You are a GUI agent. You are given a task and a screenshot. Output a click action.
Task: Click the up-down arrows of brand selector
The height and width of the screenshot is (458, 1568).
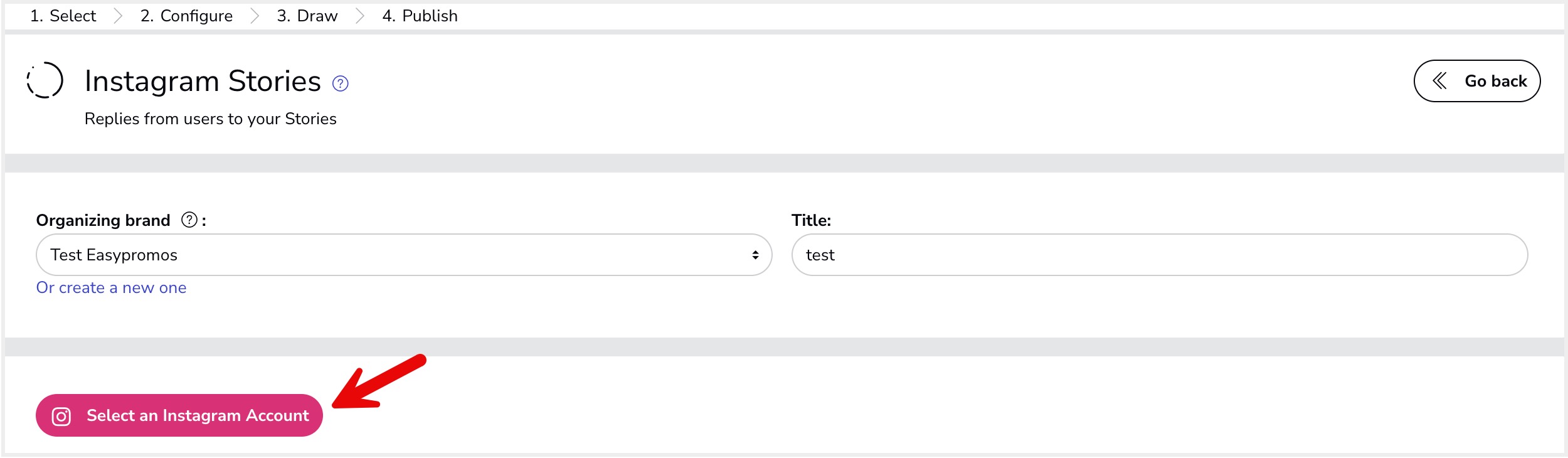(755, 255)
